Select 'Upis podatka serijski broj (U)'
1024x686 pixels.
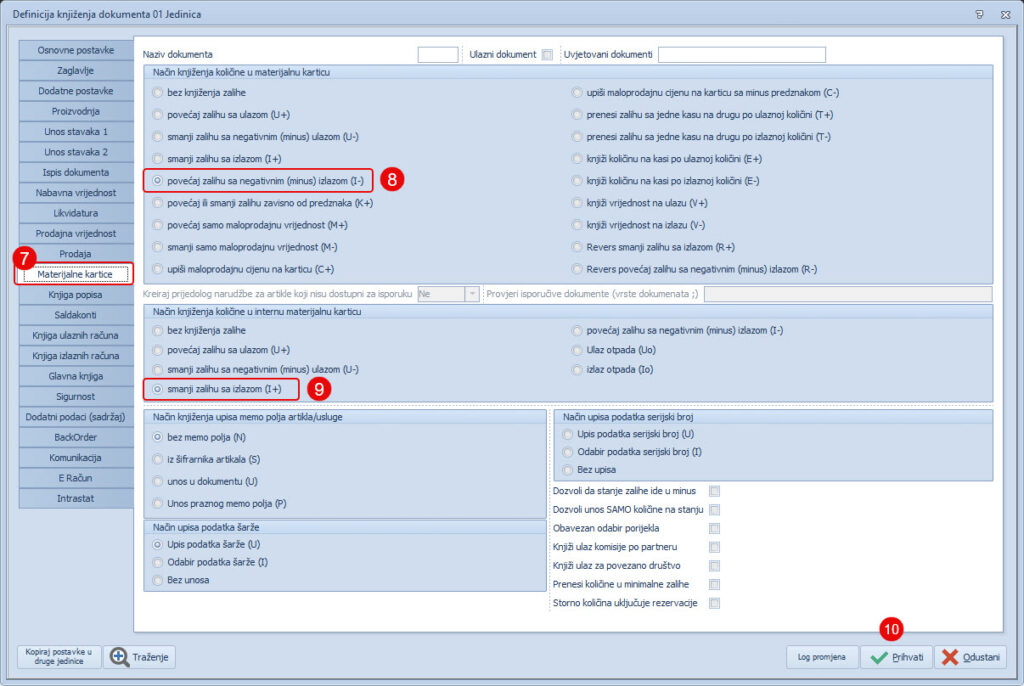(568, 434)
